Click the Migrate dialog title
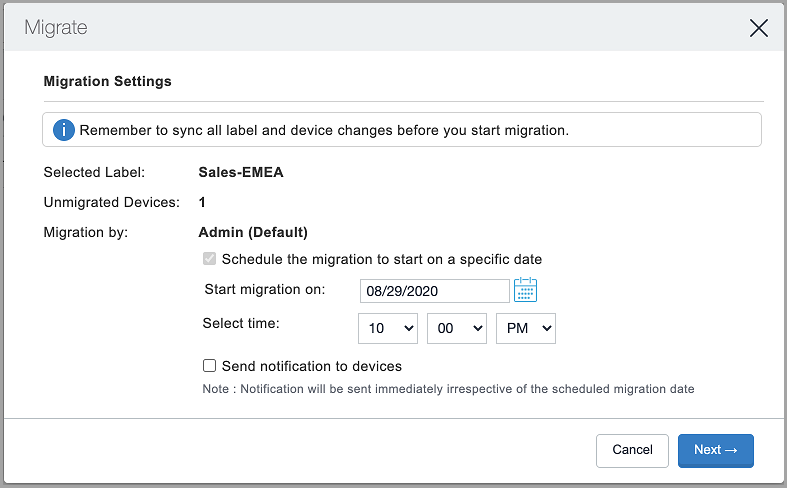This screenshot has width=787, height=488. click(56, 28)
